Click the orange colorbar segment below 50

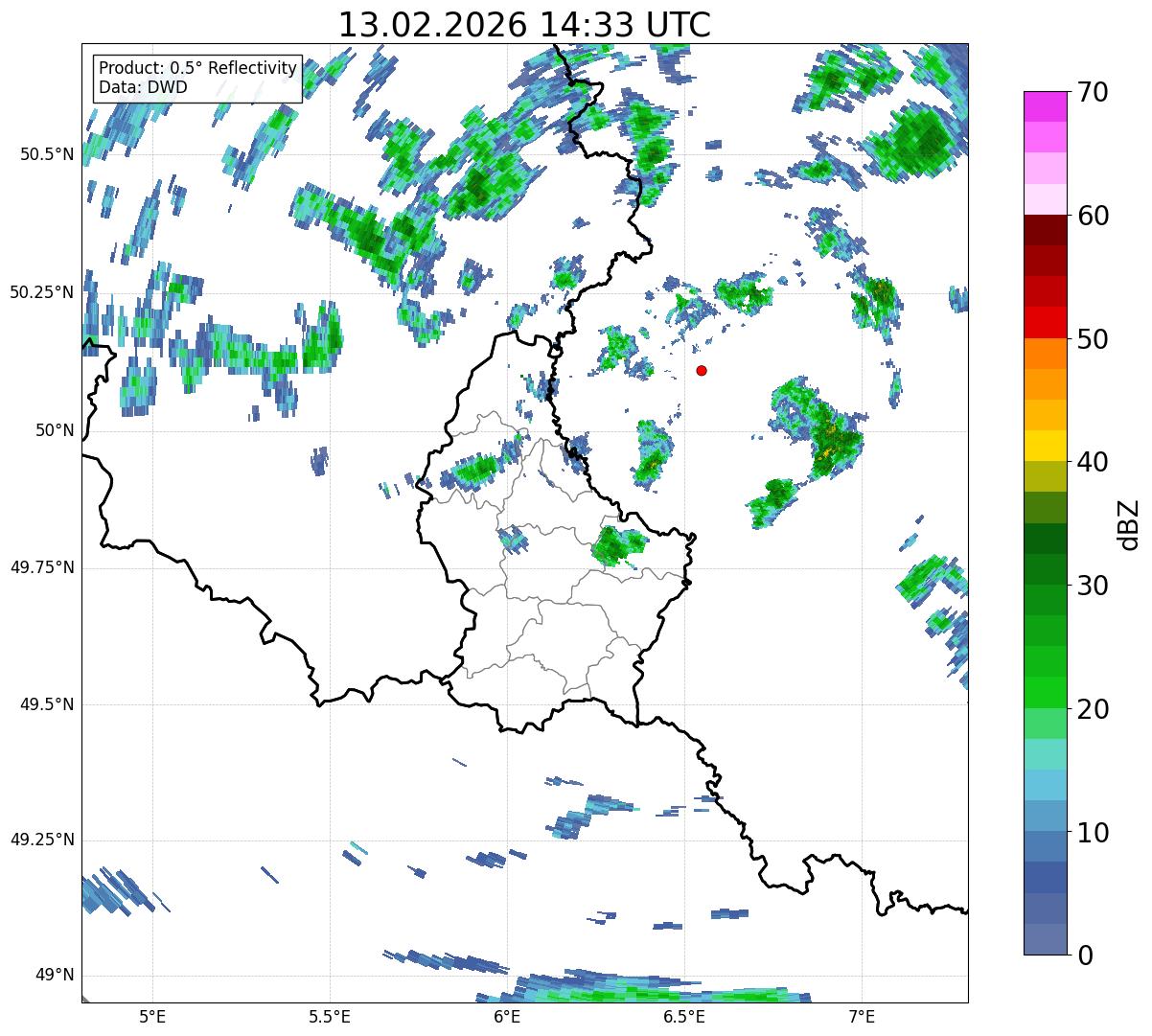point(1045,354)
